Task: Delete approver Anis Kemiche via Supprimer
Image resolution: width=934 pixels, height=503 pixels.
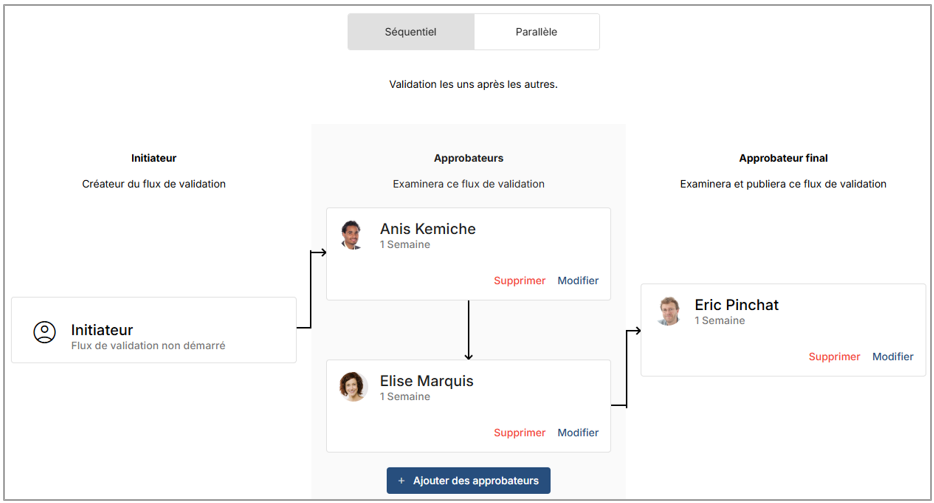Action: click(x=519, y=281)
